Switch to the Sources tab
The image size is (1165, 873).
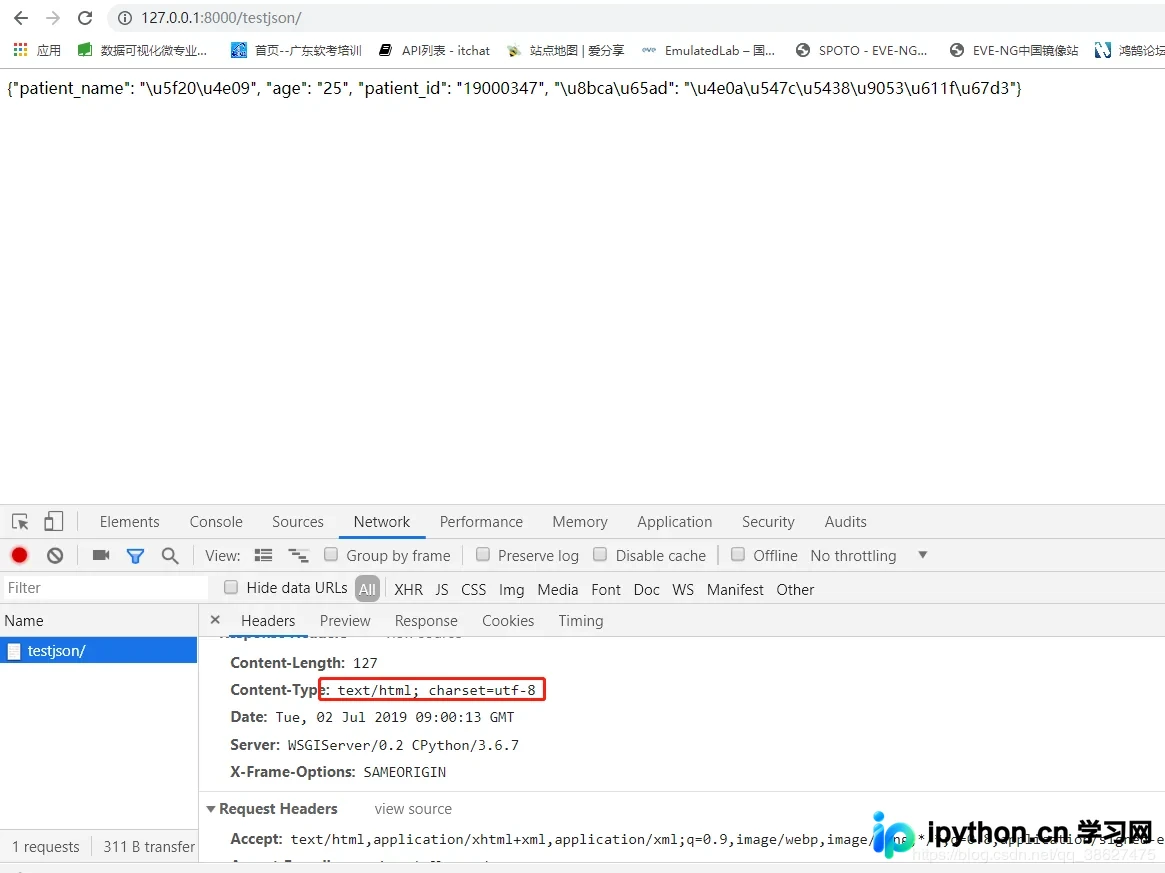[x=298, y=522]
